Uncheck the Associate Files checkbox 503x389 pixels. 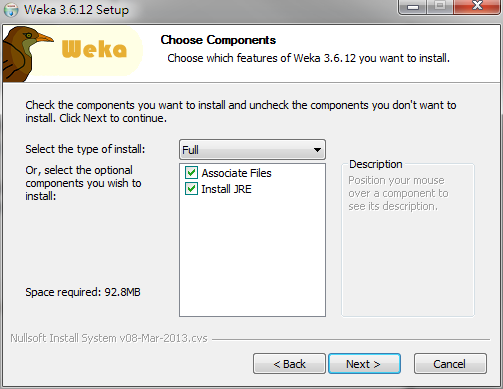tap(191, 173)
